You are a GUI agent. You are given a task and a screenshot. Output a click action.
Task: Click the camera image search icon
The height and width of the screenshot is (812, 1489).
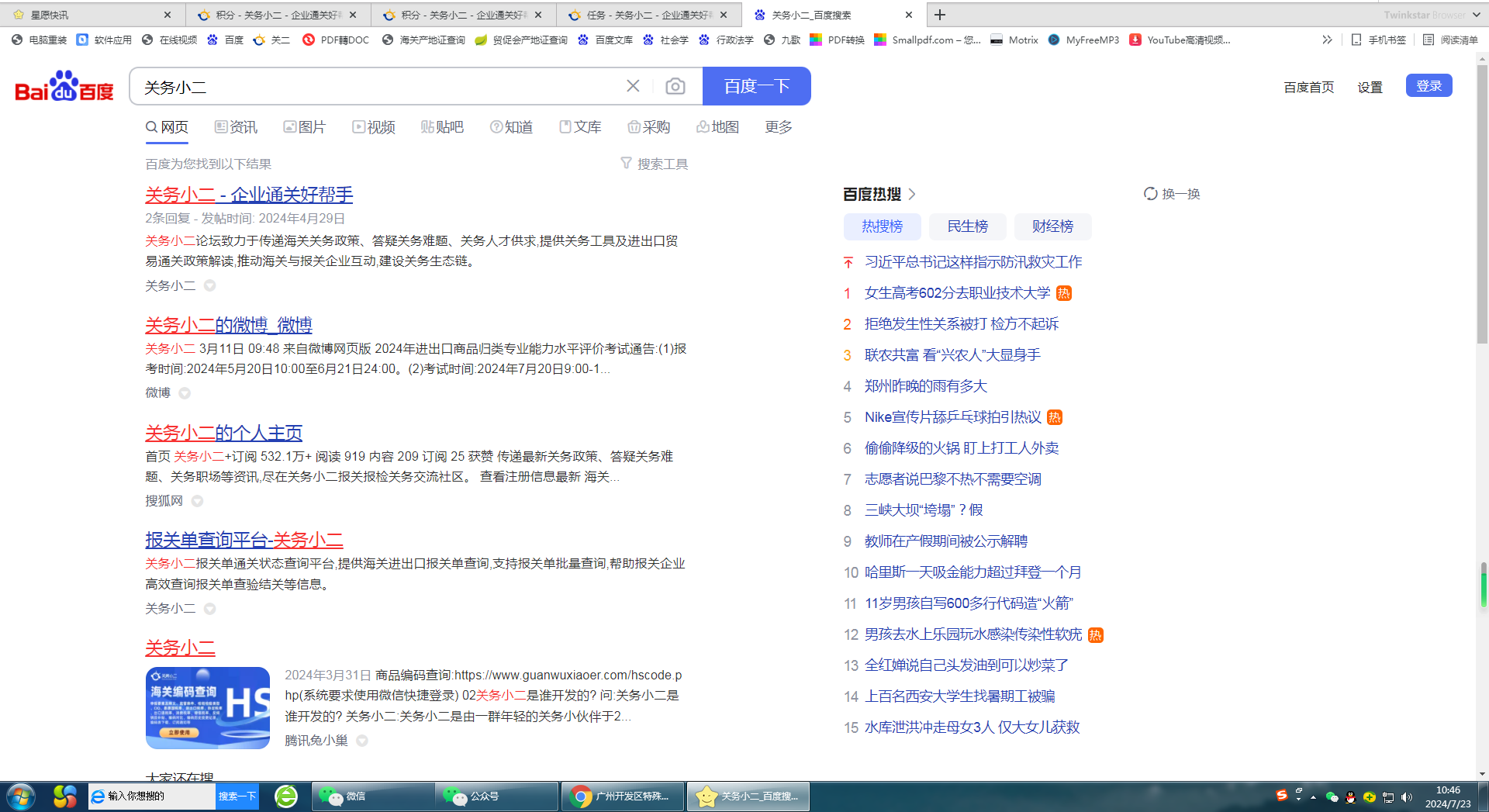[675, 86]
